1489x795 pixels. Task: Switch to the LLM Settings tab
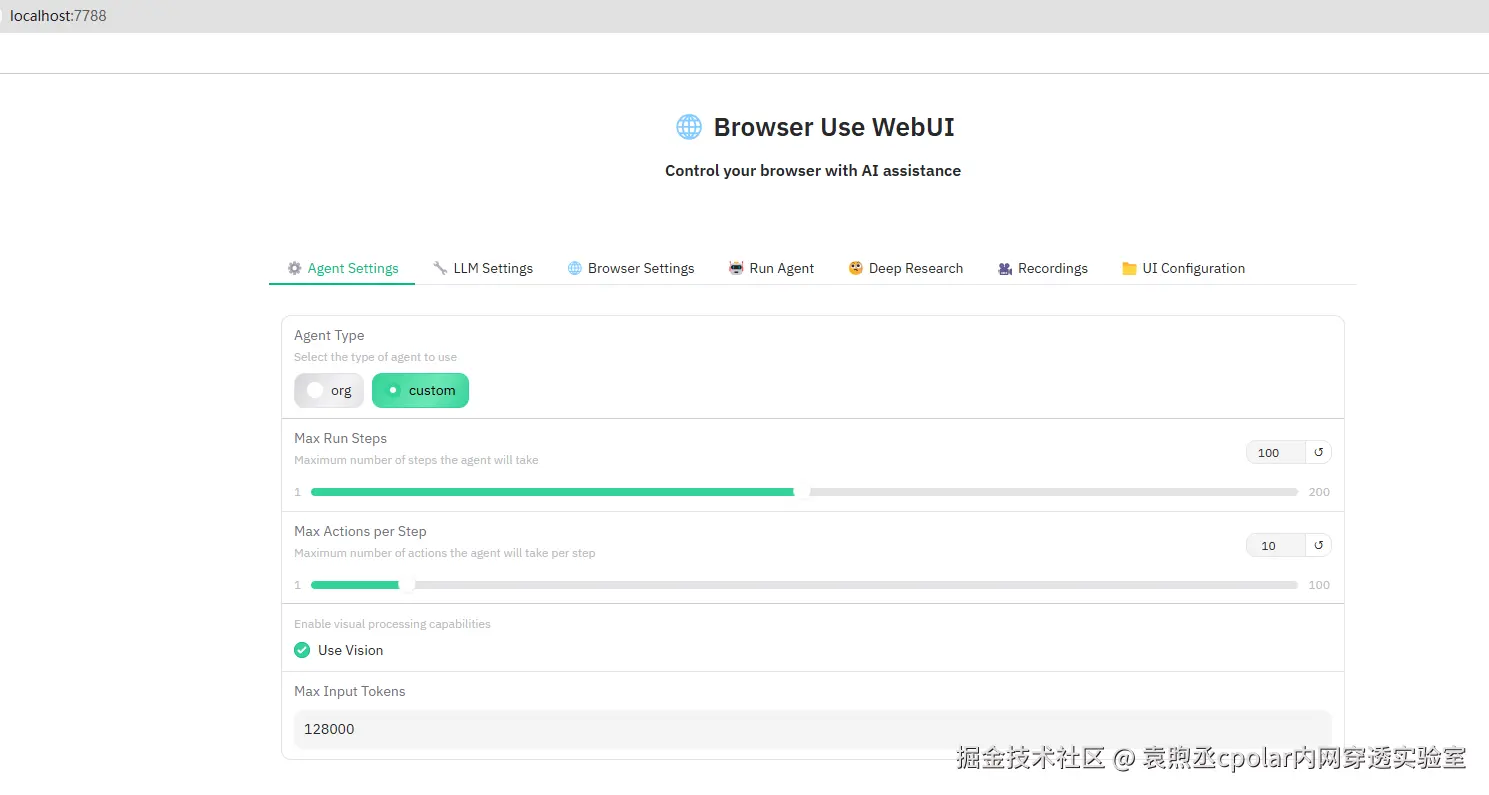tap(483, 268)
